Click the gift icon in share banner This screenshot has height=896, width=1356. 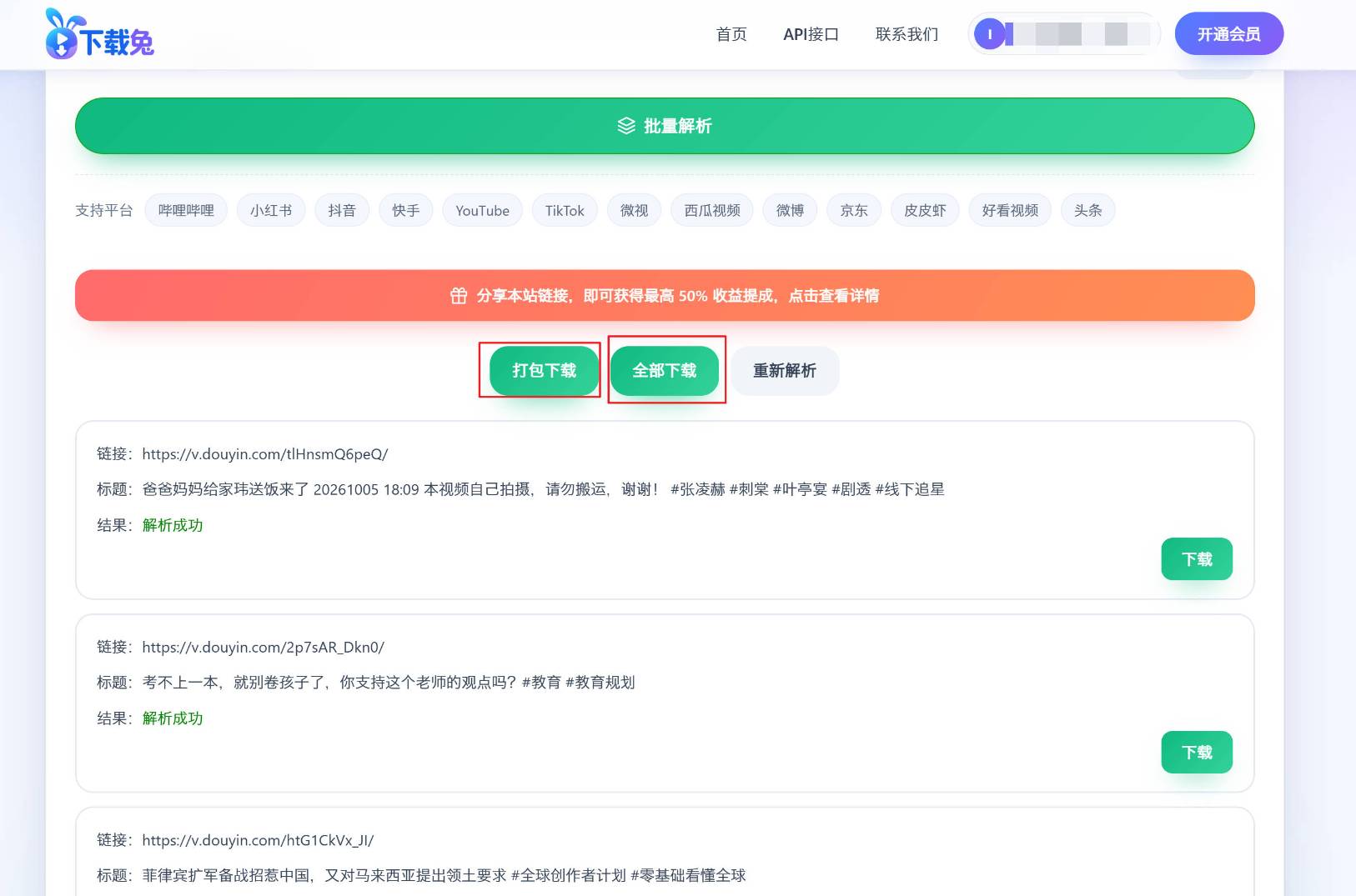[459, 296]
